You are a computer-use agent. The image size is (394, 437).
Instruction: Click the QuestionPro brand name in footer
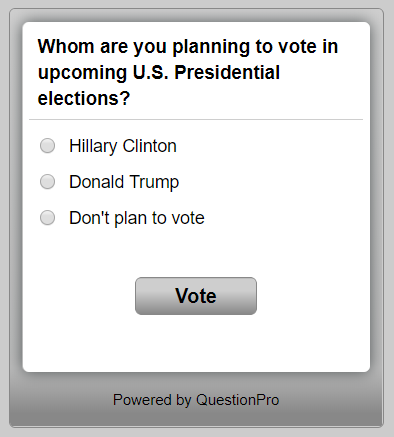pos(238,400)
